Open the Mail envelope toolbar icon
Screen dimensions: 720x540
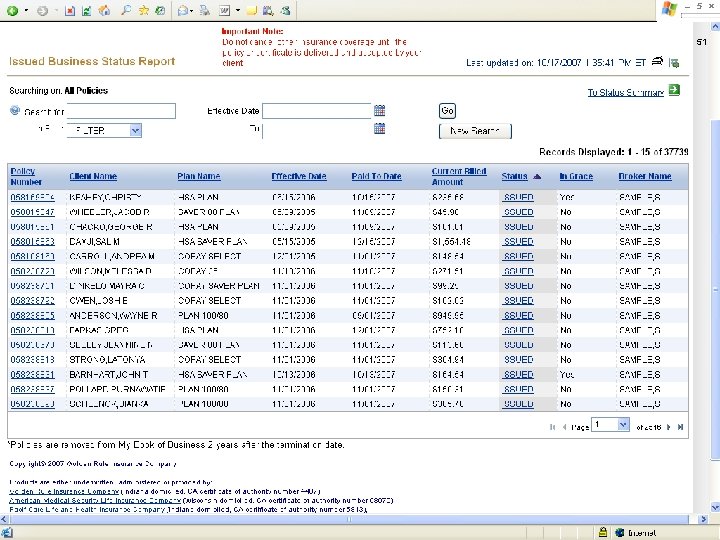click(x=183, y=11)
